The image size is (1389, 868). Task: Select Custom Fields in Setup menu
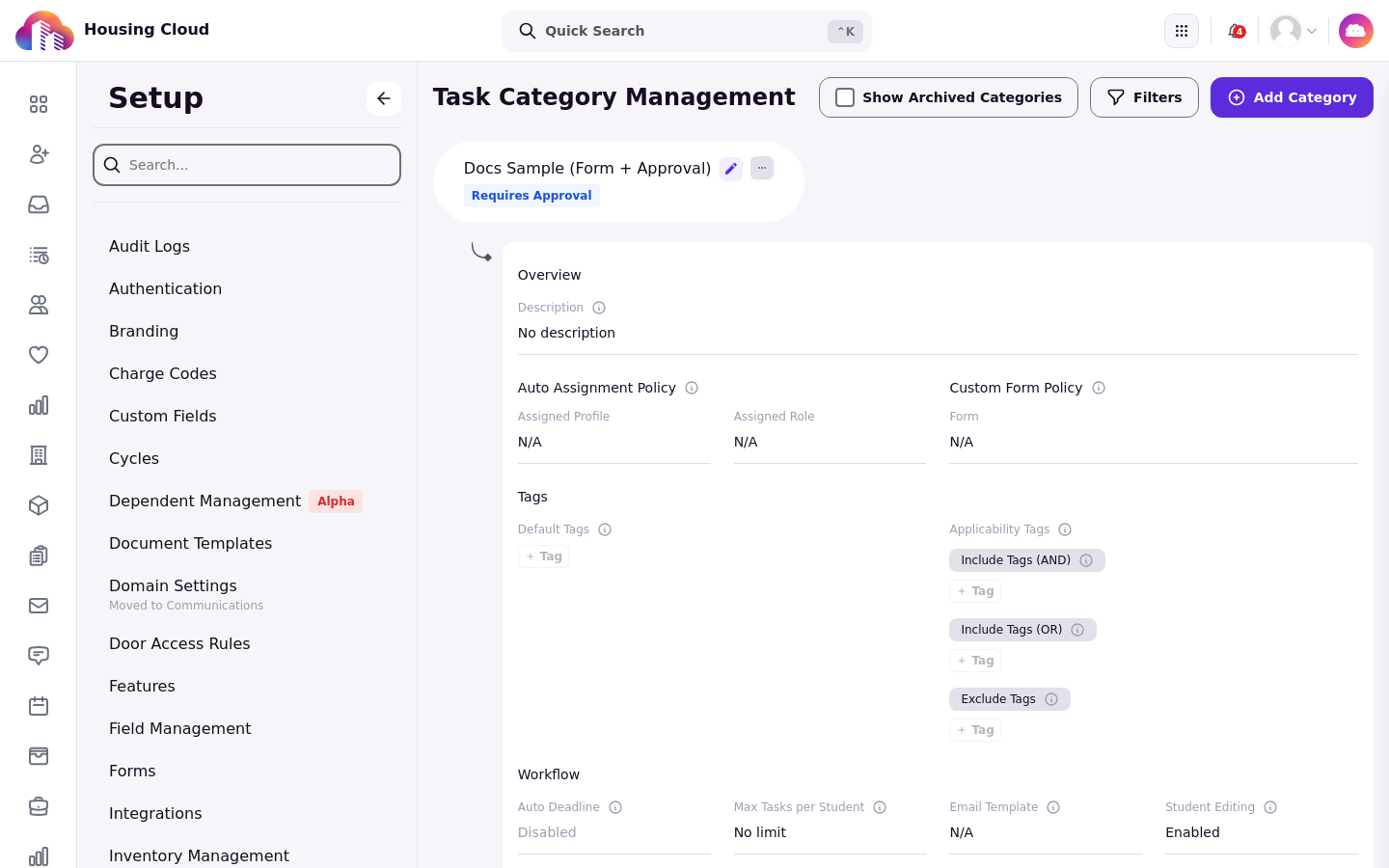pos(163,416)
